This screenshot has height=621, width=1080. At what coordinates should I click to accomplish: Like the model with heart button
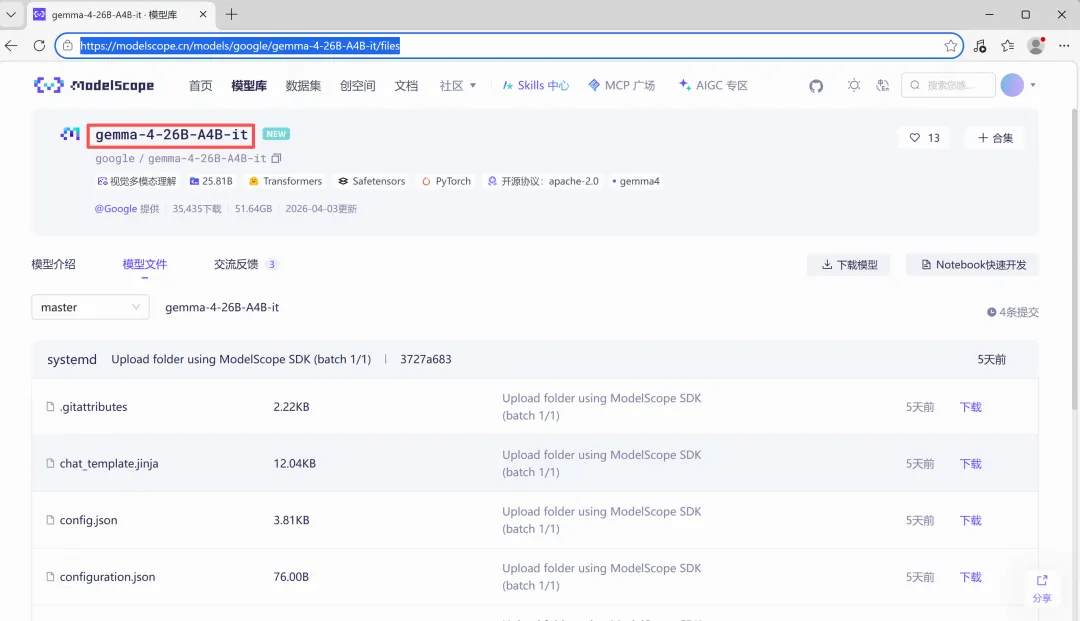pos(924,138)
